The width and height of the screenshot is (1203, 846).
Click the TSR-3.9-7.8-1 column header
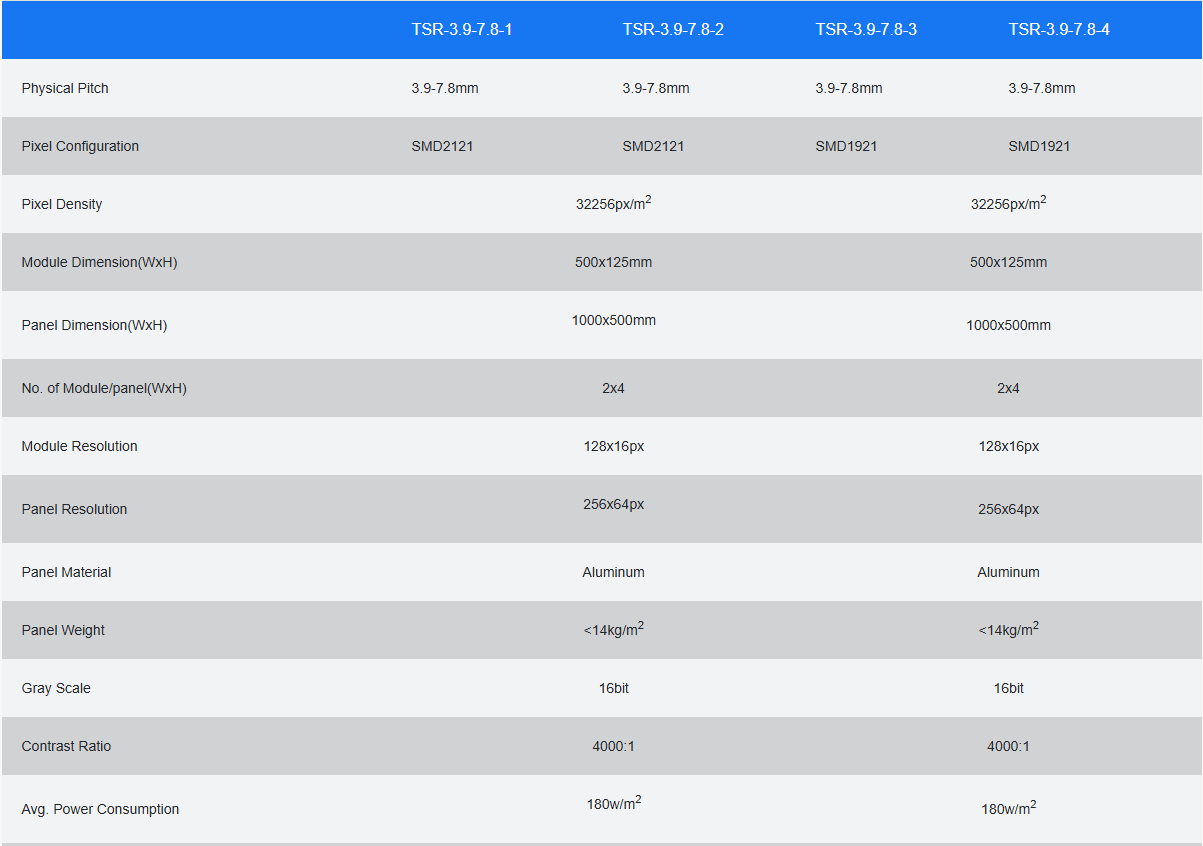click(x=461, y=30)
